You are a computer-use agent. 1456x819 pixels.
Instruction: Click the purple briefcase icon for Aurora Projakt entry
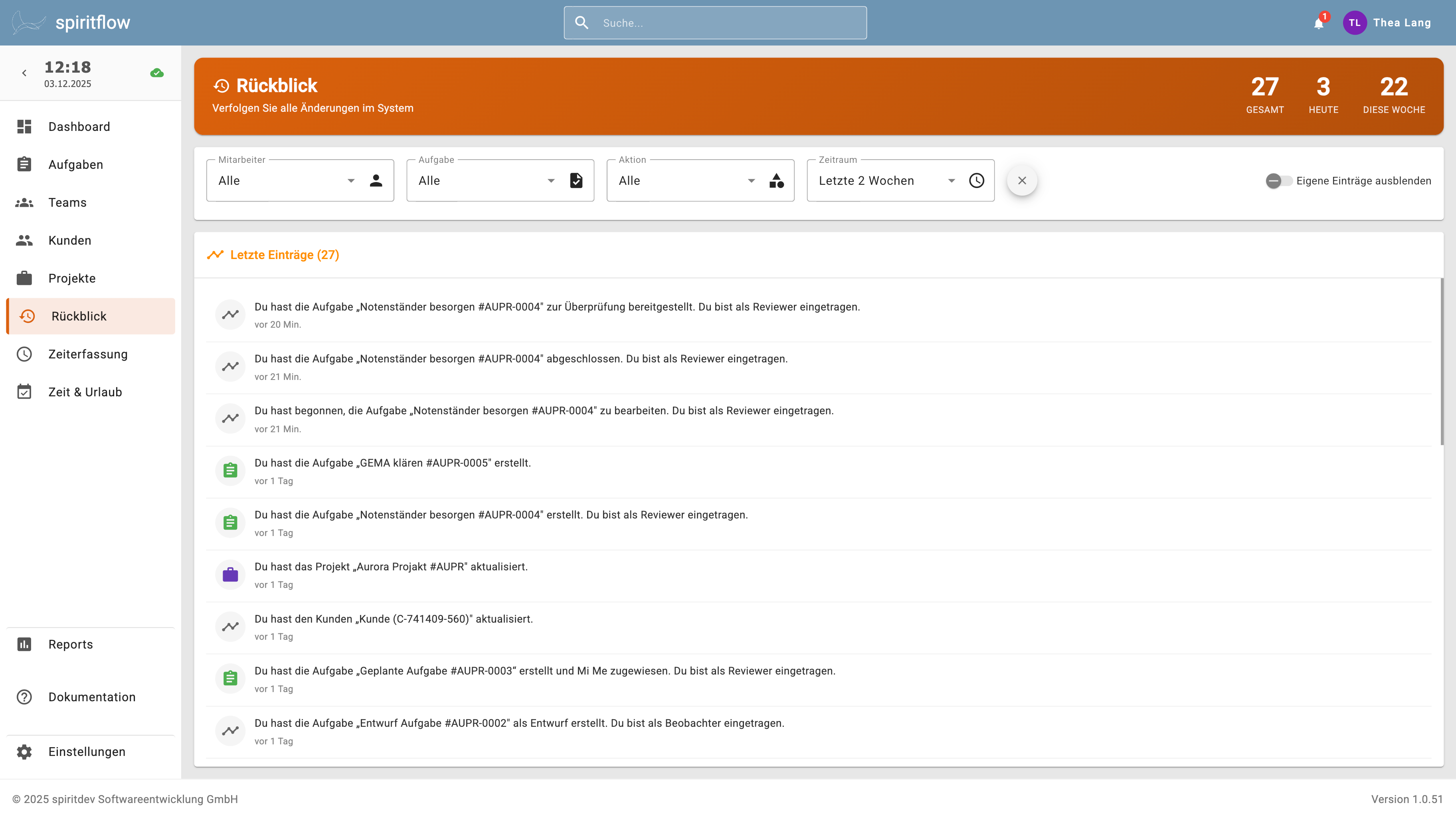[x=230, y=575]
